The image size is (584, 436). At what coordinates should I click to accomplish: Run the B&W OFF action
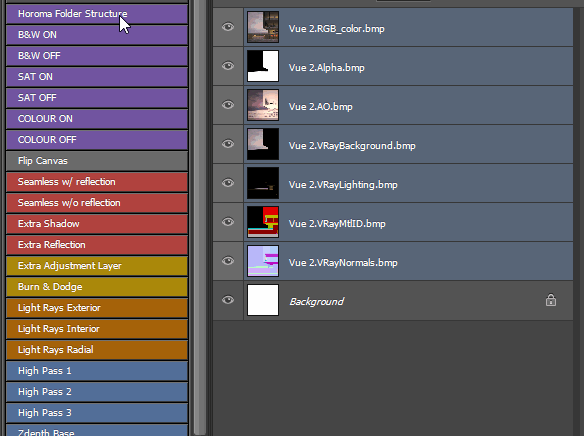(96, 56)
